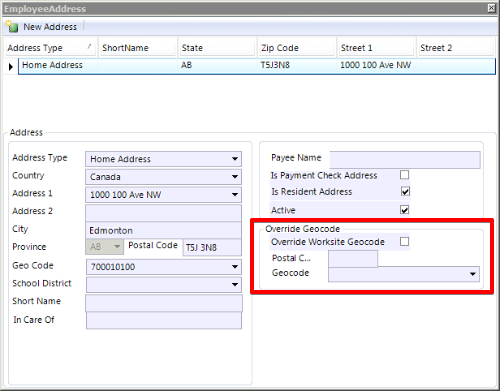Sort by Address Type column header
This screenshot has width=500, height=391.
pos(50,48)
